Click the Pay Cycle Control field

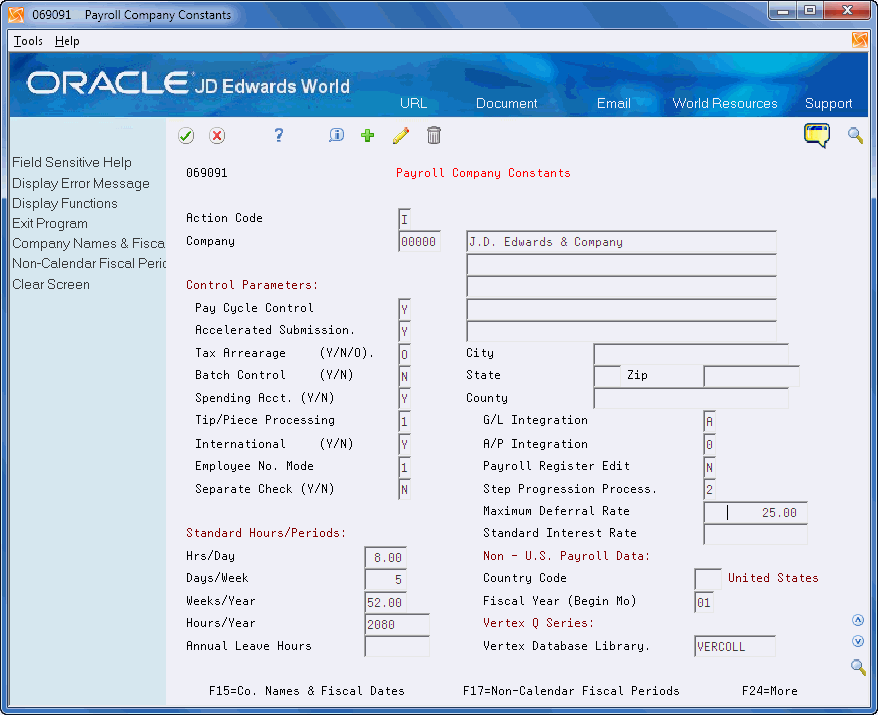click(x=404, y=309)
